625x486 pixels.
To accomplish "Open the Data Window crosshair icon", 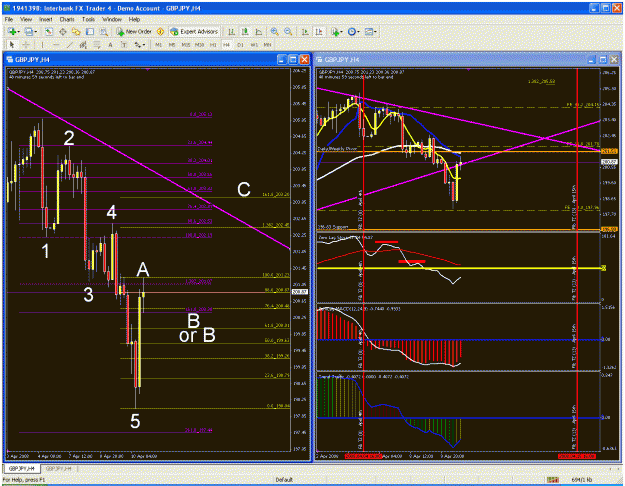I will tap(63, 31).
